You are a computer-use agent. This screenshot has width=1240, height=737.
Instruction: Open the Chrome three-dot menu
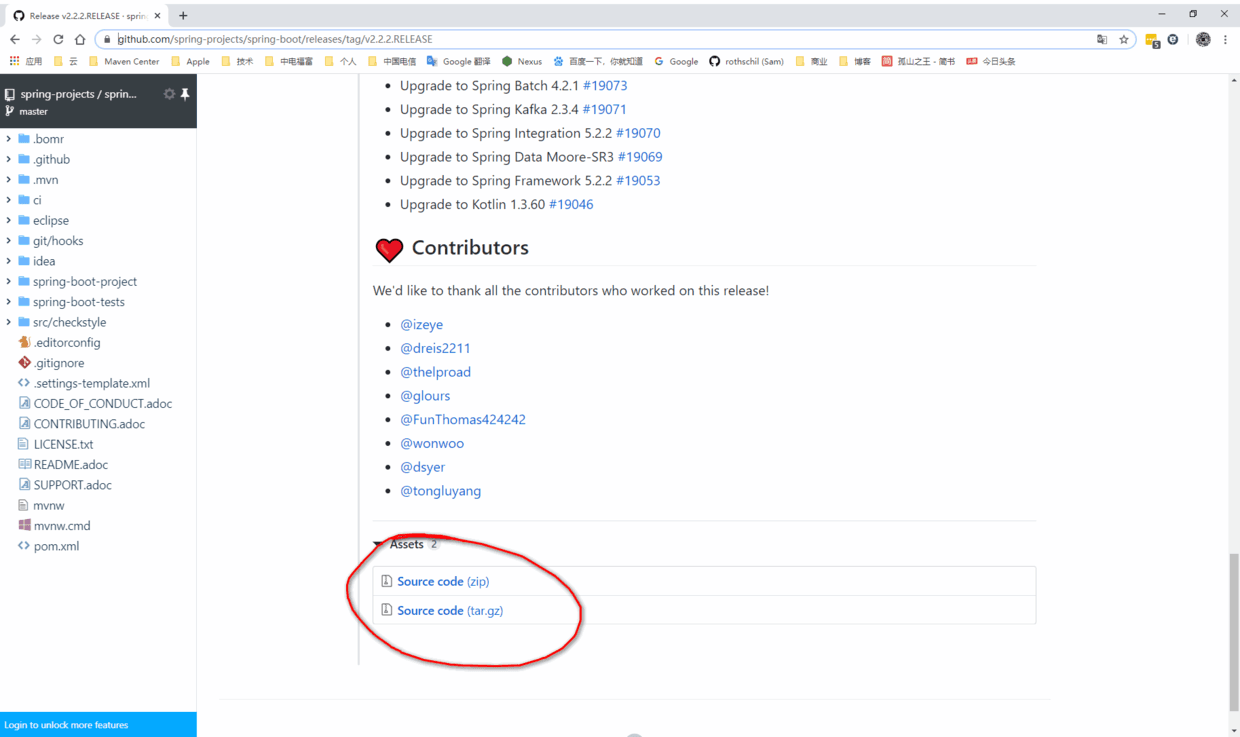click(1225, 39)
